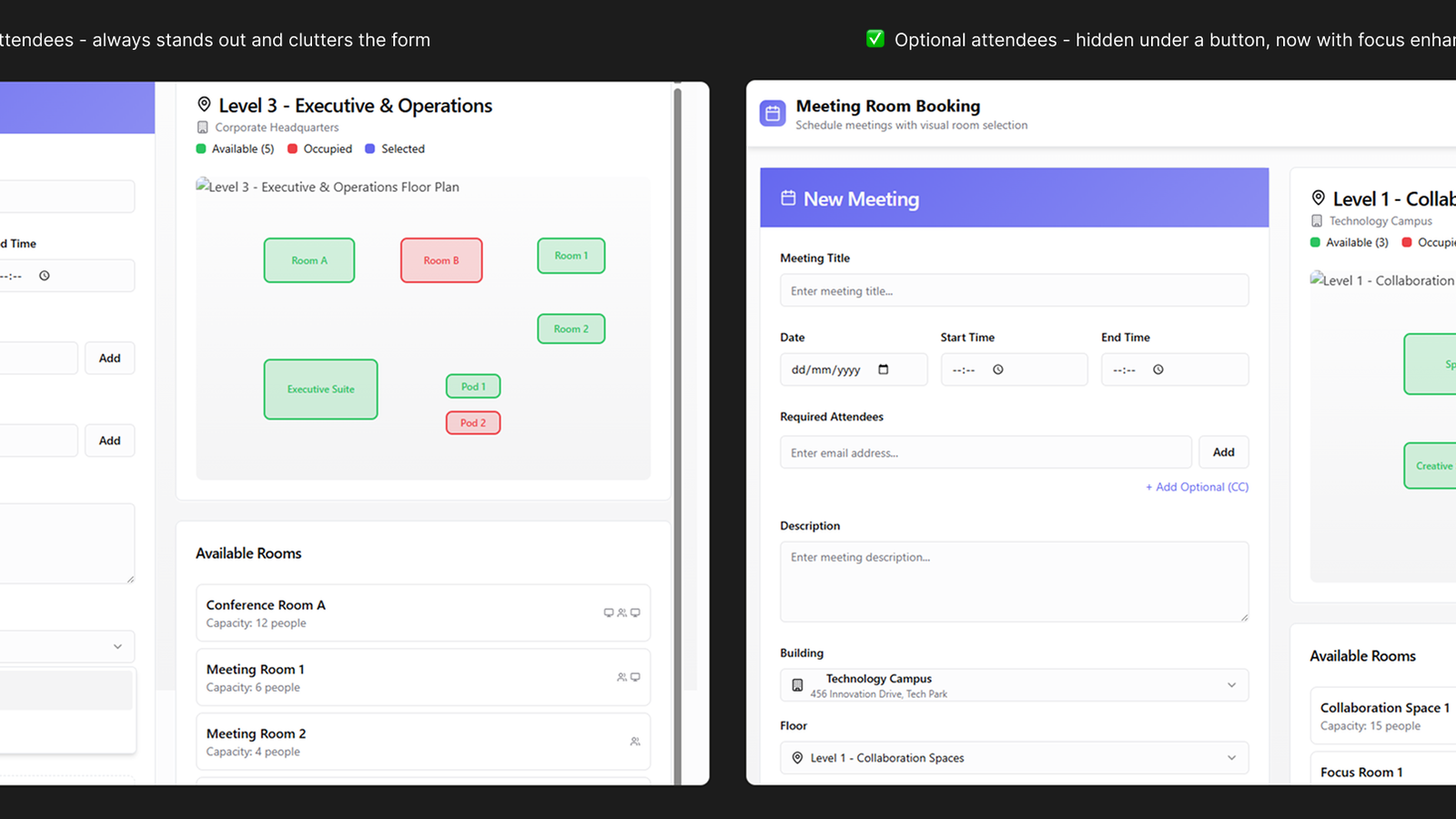
Task: Select Conference Room A in Available Rooms list
Action: pyautogui.click(x=423, y=613)
